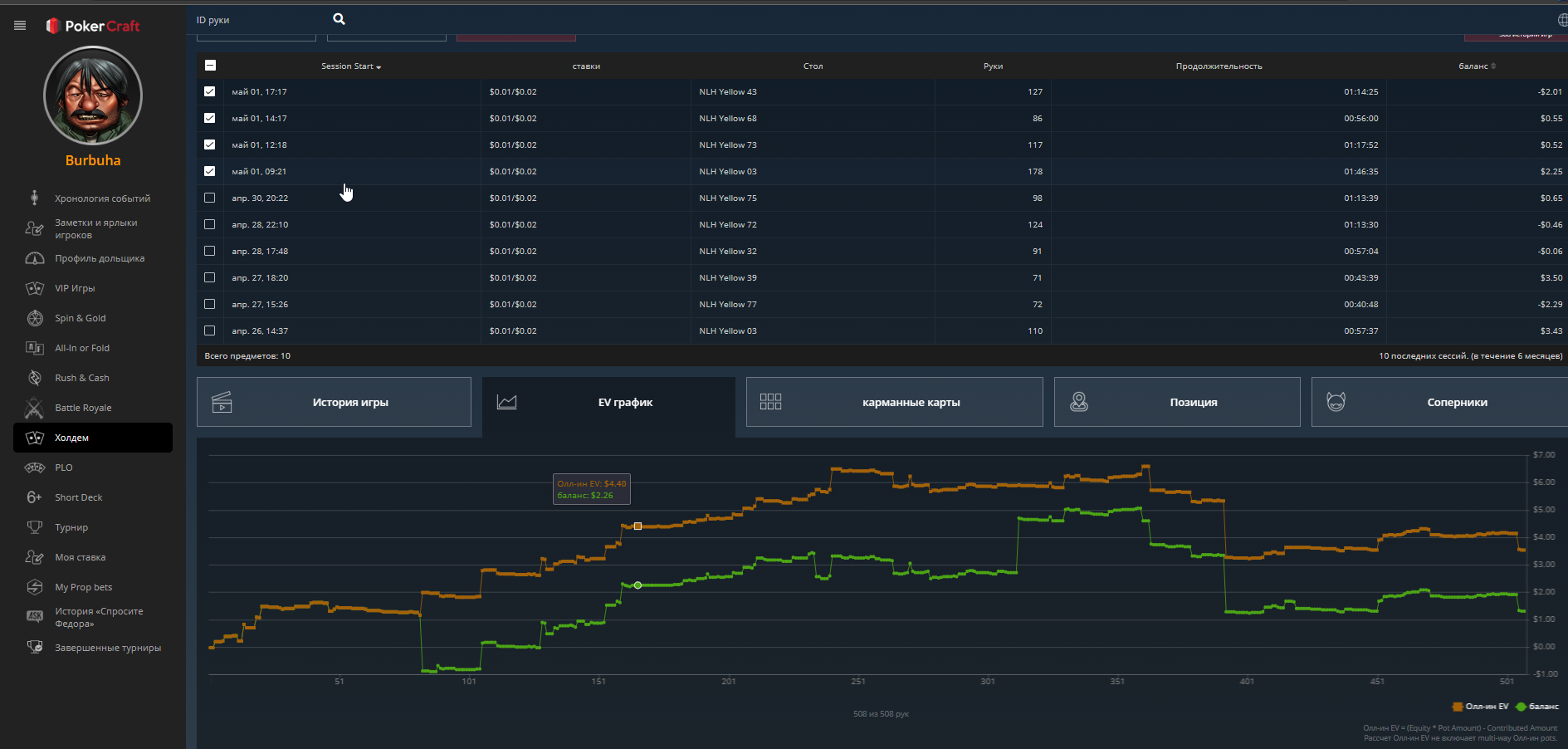Uncheck the май 01, 14:17 session

coord(210,118)
